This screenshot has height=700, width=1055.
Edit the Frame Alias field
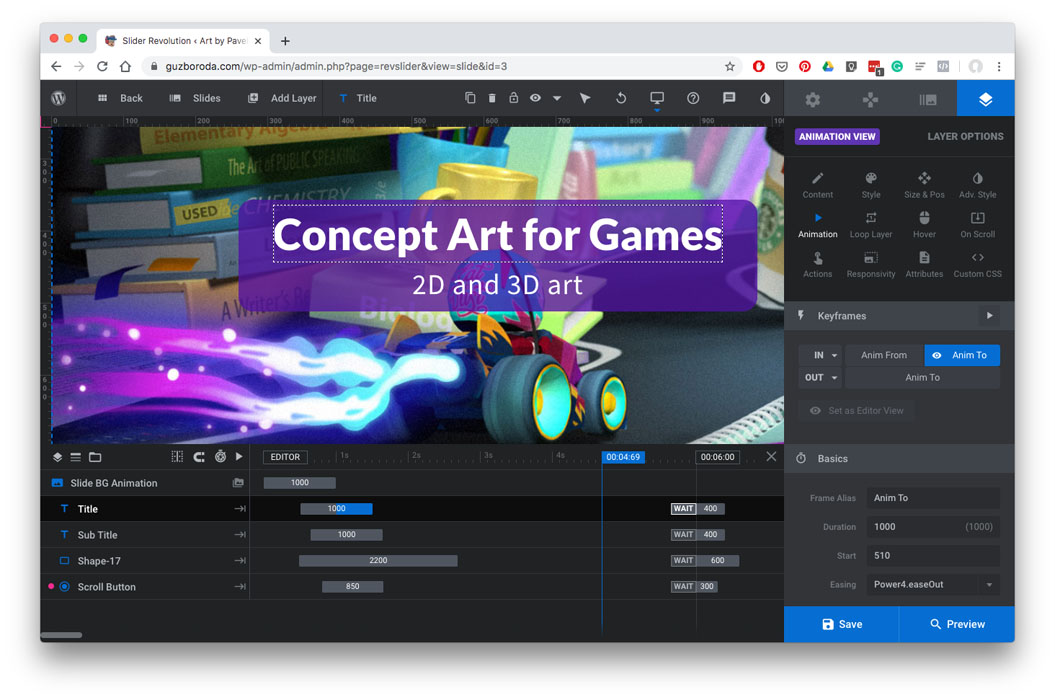(933, 498)
